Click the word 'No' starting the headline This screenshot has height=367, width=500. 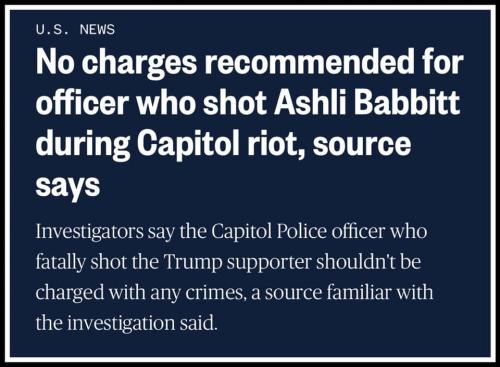point(55,62)
